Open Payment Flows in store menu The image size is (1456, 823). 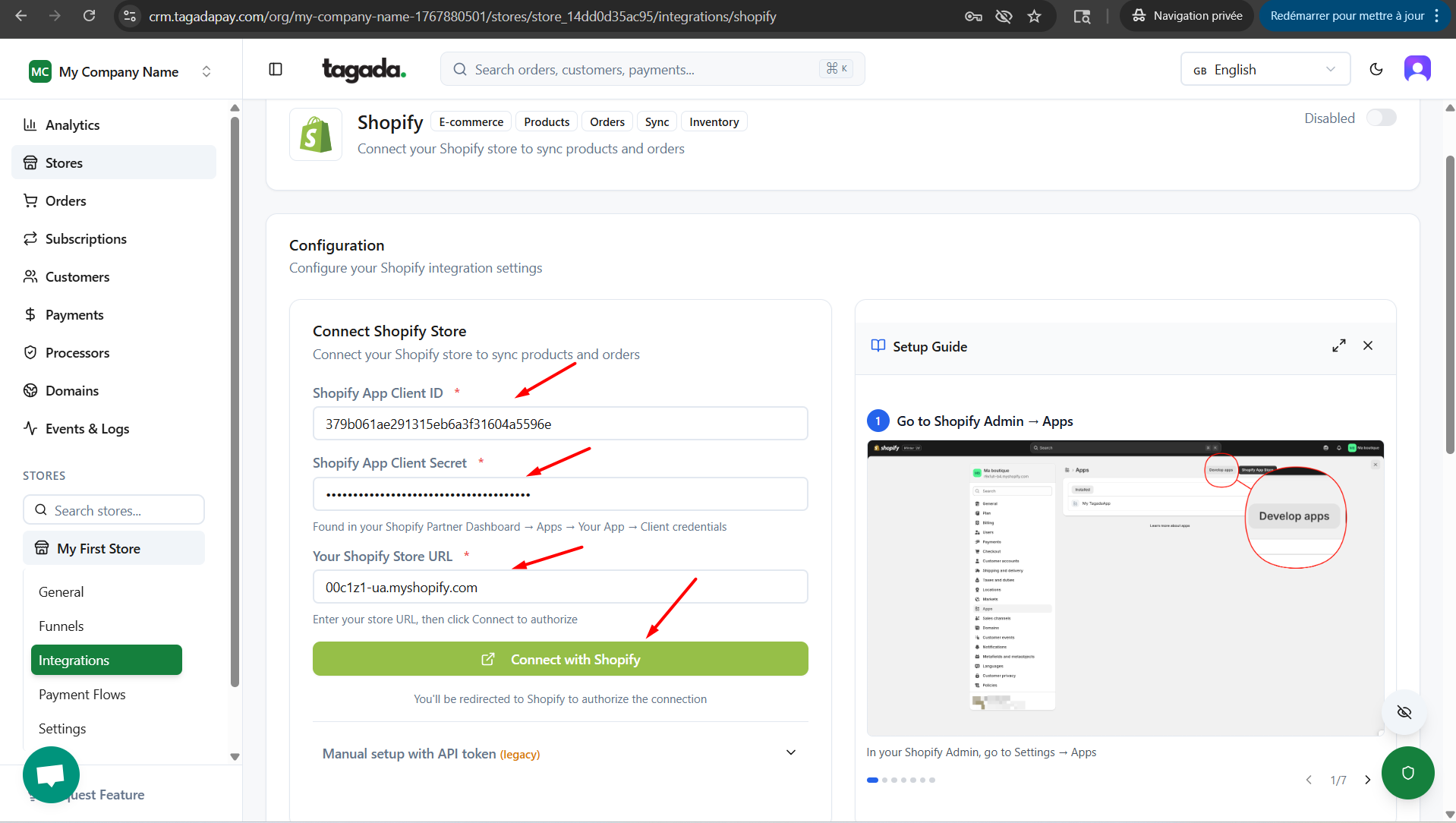82,695
